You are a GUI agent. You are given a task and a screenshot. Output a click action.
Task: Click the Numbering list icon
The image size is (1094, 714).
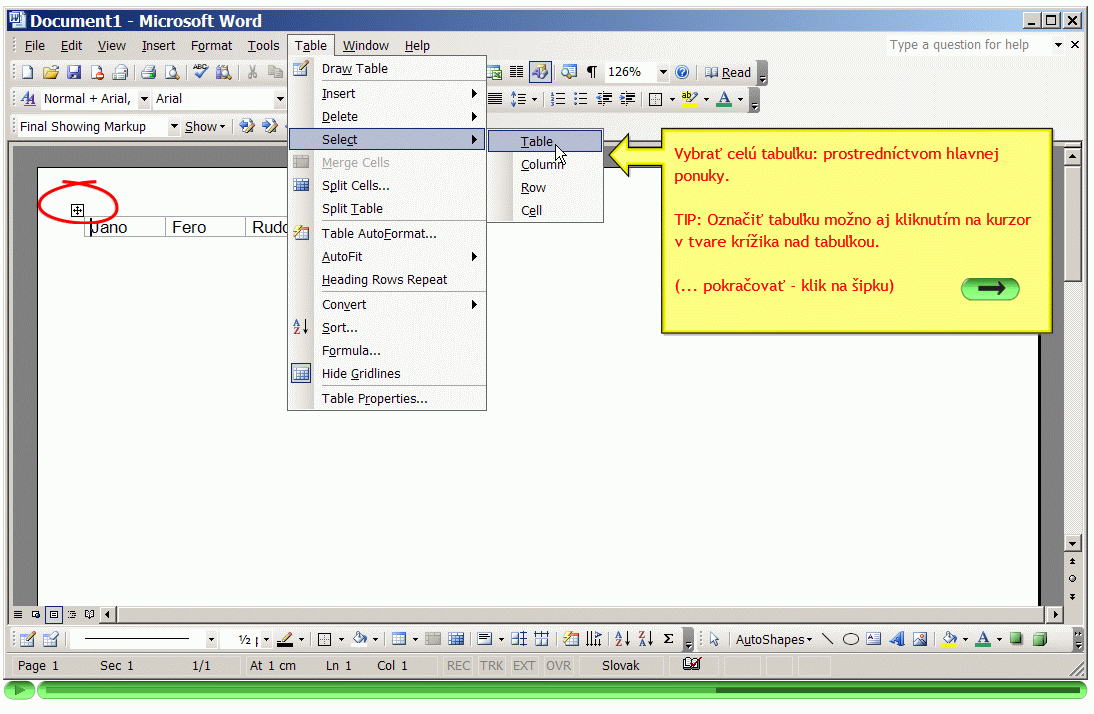(x=557, y=98)
